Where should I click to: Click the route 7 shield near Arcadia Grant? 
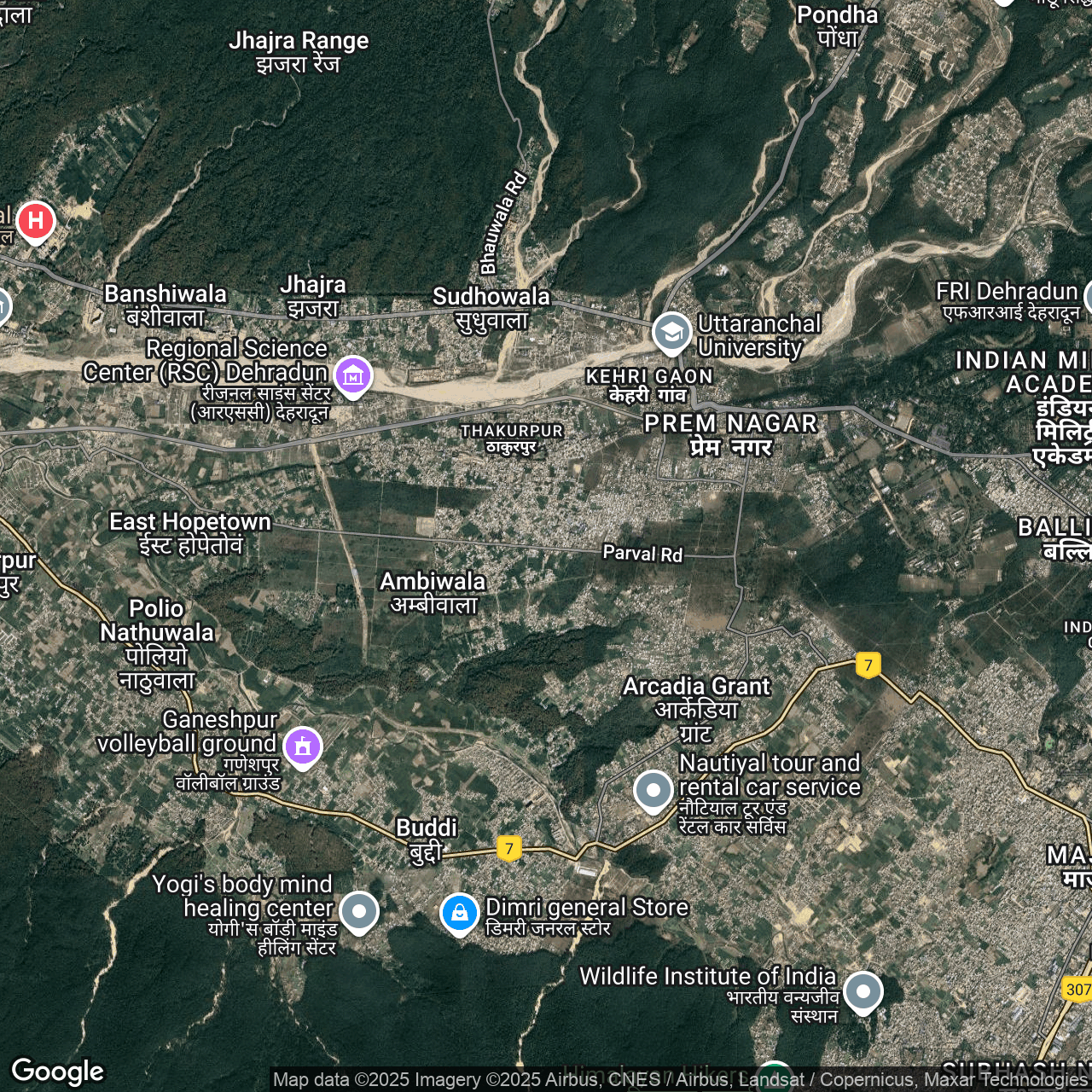[868, 665]
